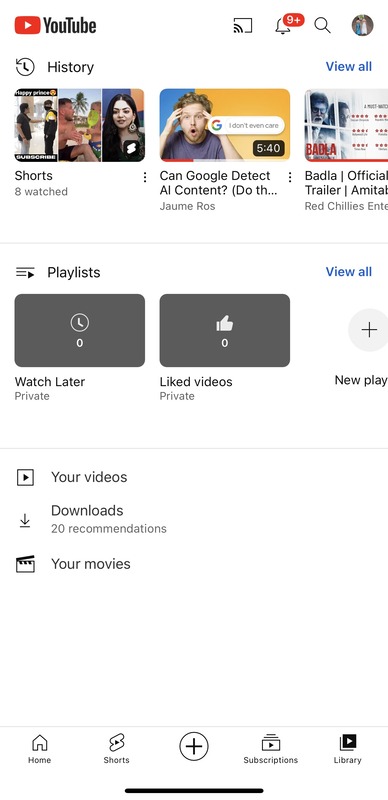
Task: Open the search magnifier icon
Action: pos(322,26)
